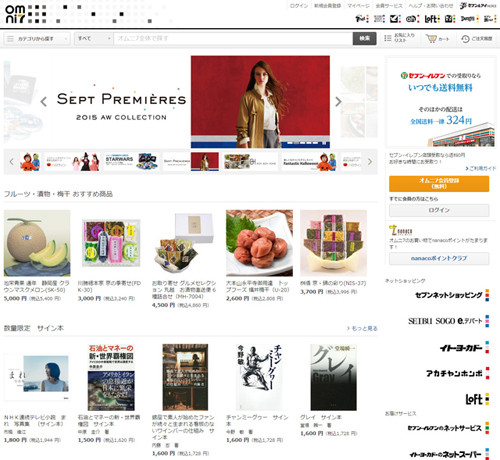
Task: Select the STARWARS banner thumbnail
Action: (131, 162)
